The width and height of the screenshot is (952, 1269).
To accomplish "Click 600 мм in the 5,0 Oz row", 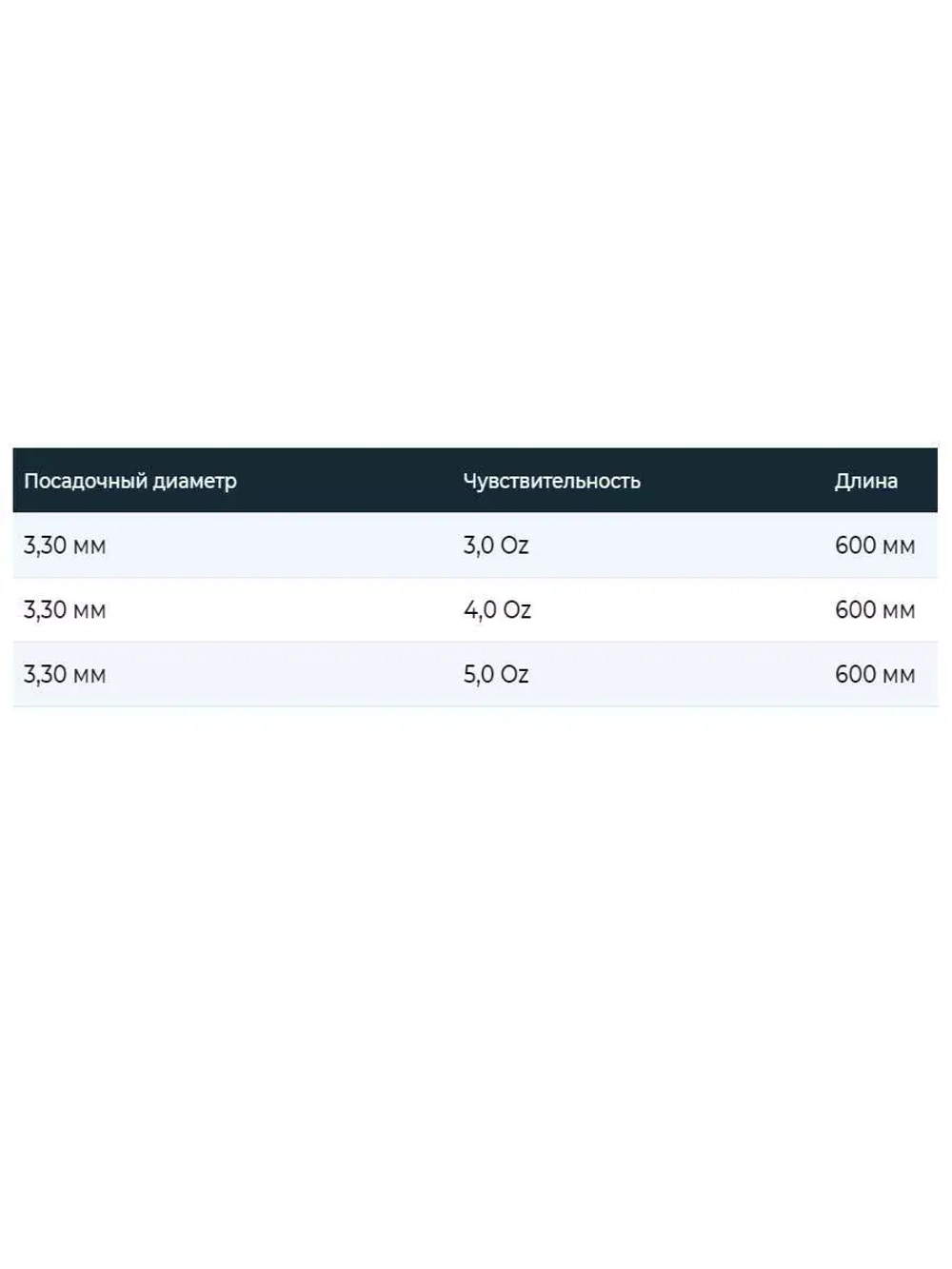I will coord(874,675).
